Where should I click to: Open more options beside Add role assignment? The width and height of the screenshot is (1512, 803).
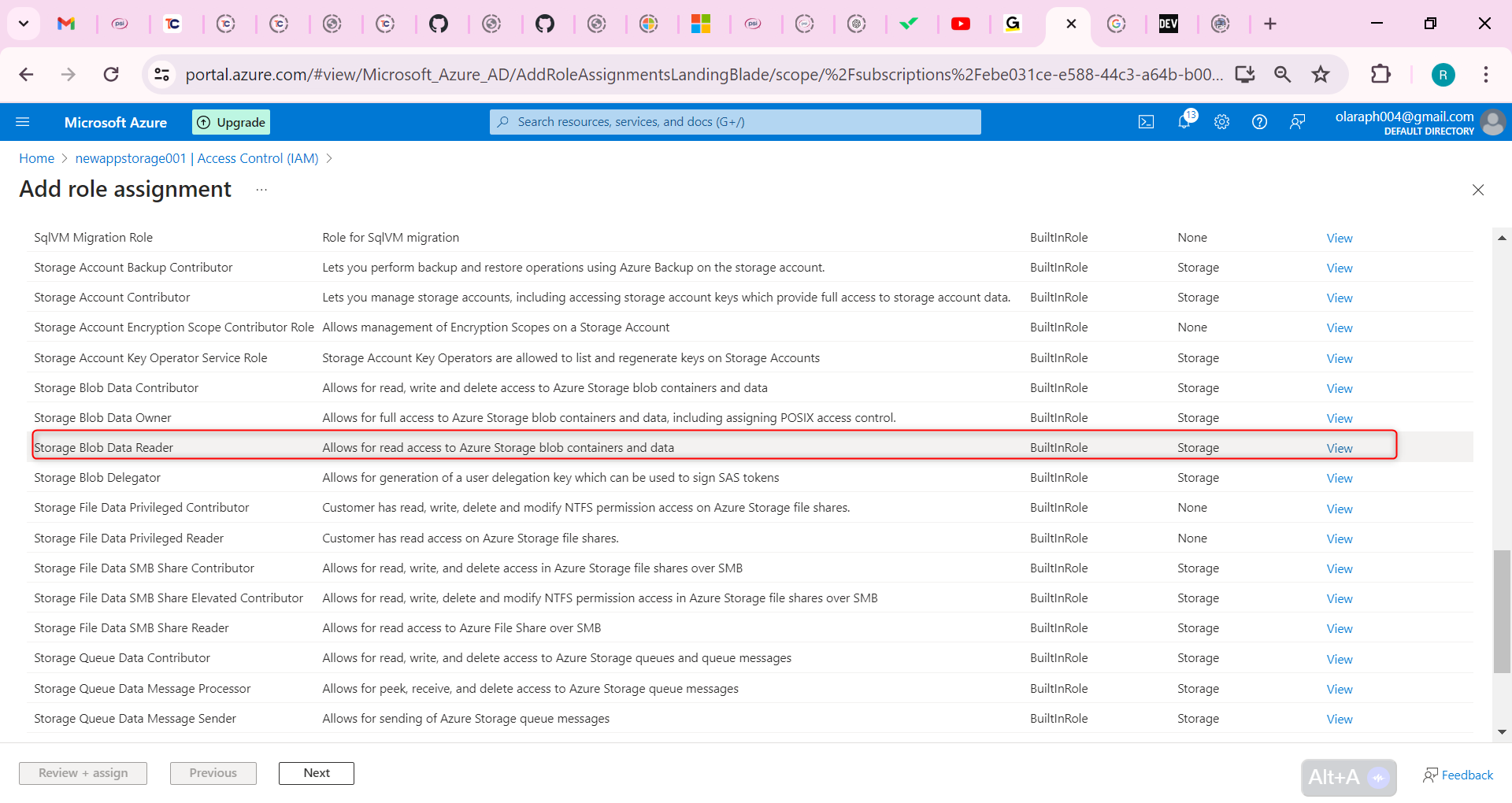[x=261, y=190]
